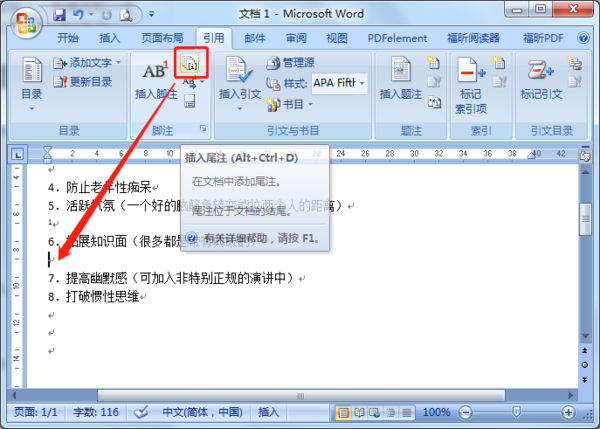Select Print Layout view button
The image size is (600, 429).
(343, 413)
